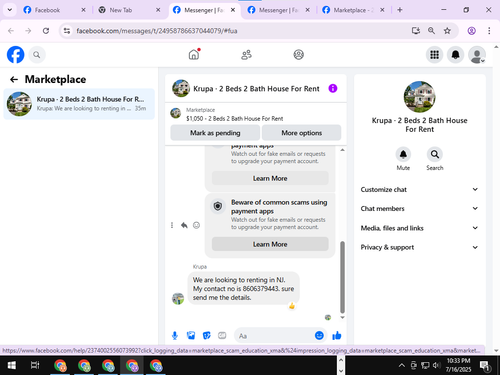This screenshot has width=500, height=375.
Task: Bookmark this page with the star icon
Action: coord(447,31)
